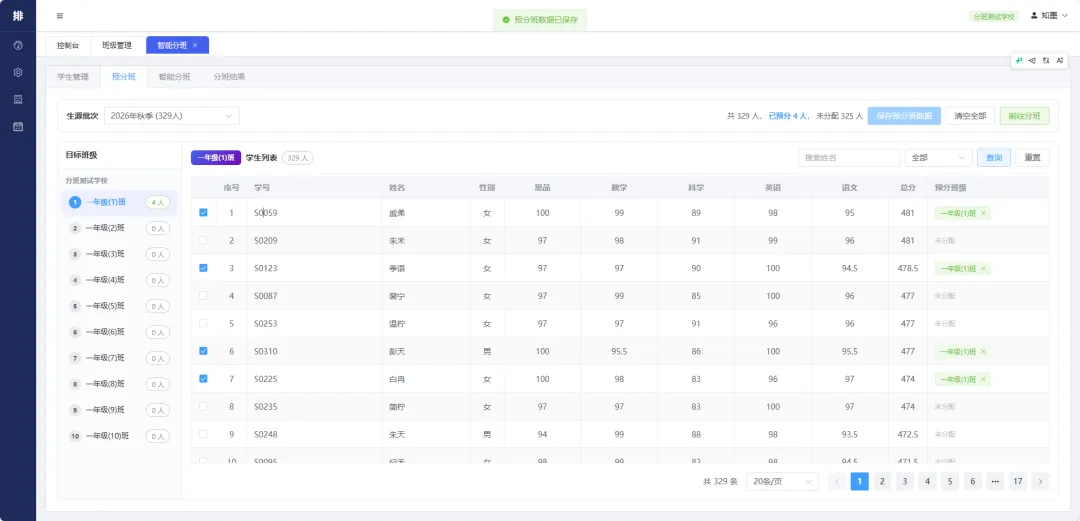Check the checkbox for student S0087
The width and height of the screenshot is (1080, 521).
pyautogui.click(x=203, y=296)
